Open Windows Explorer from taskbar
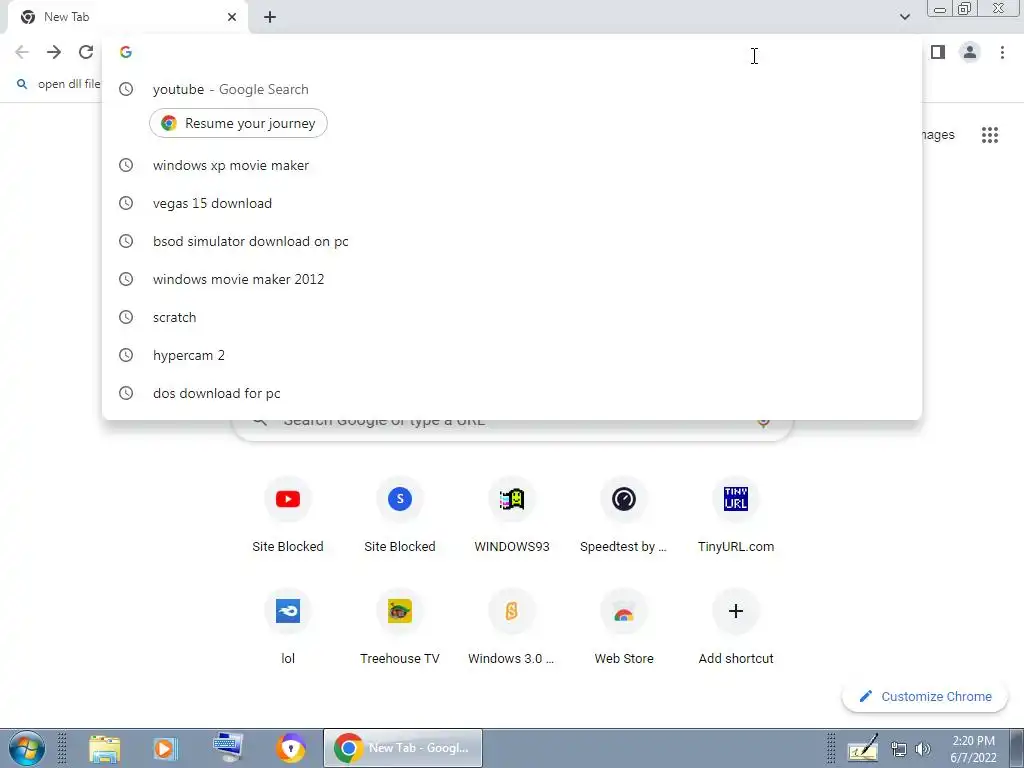1024x768 pixels. coord(104,748)
